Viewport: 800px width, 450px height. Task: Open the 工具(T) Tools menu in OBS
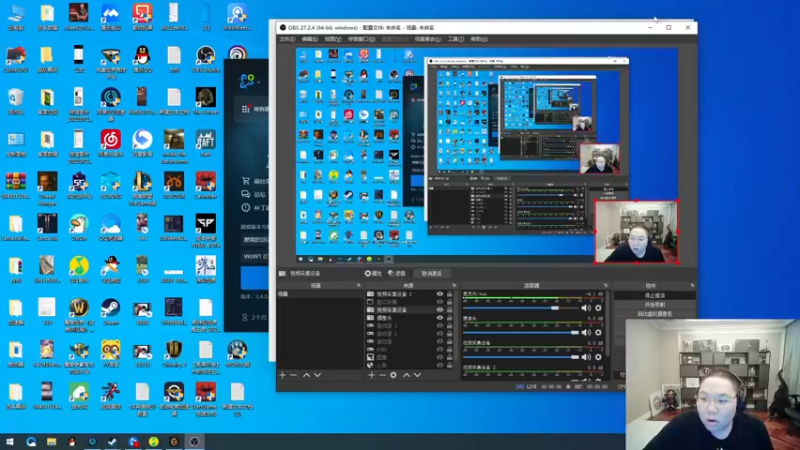[456, 39]
